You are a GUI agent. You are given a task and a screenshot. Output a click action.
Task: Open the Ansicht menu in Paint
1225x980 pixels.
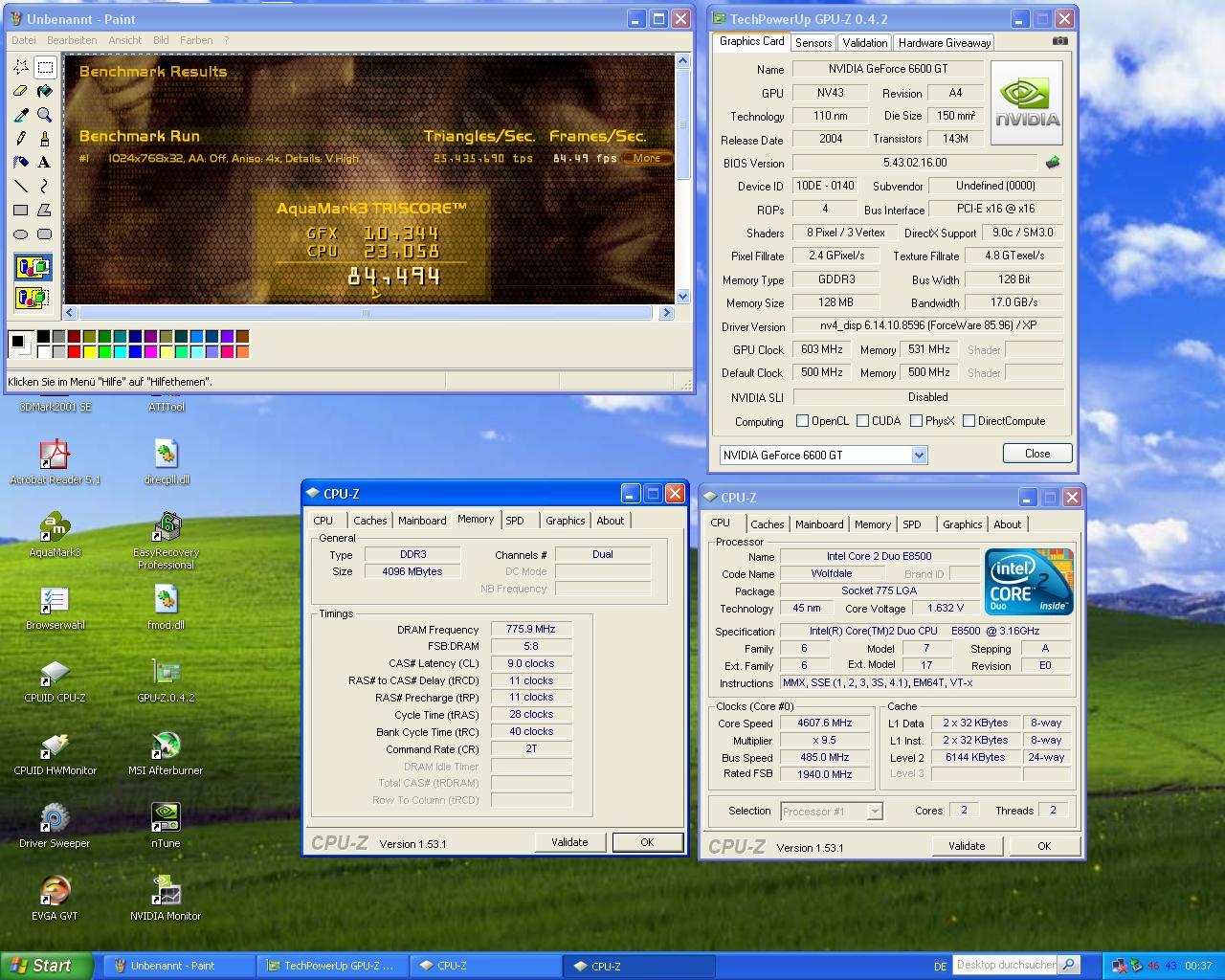[125, 40]
